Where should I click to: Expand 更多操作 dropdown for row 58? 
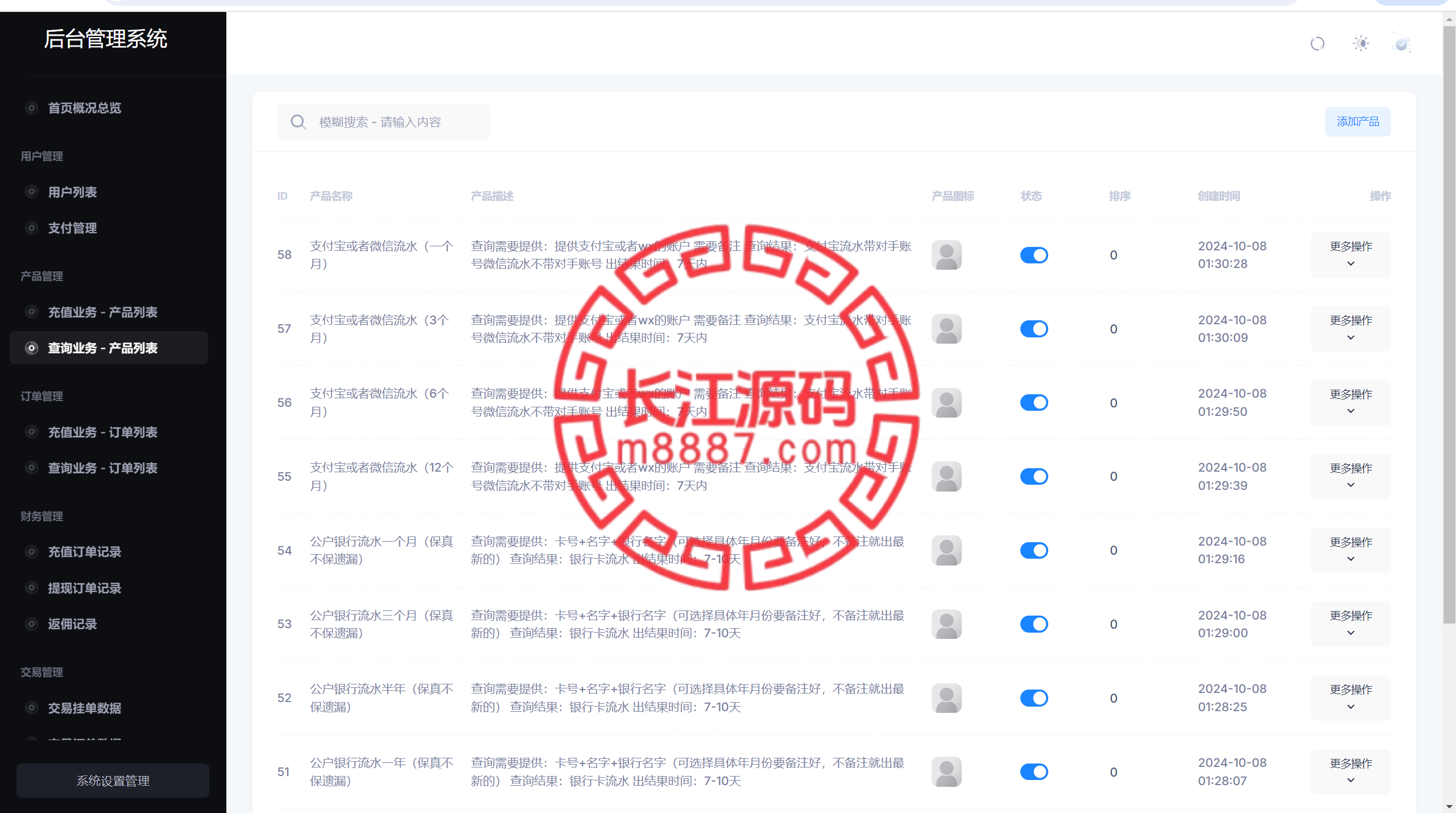tap(1351, 255)
